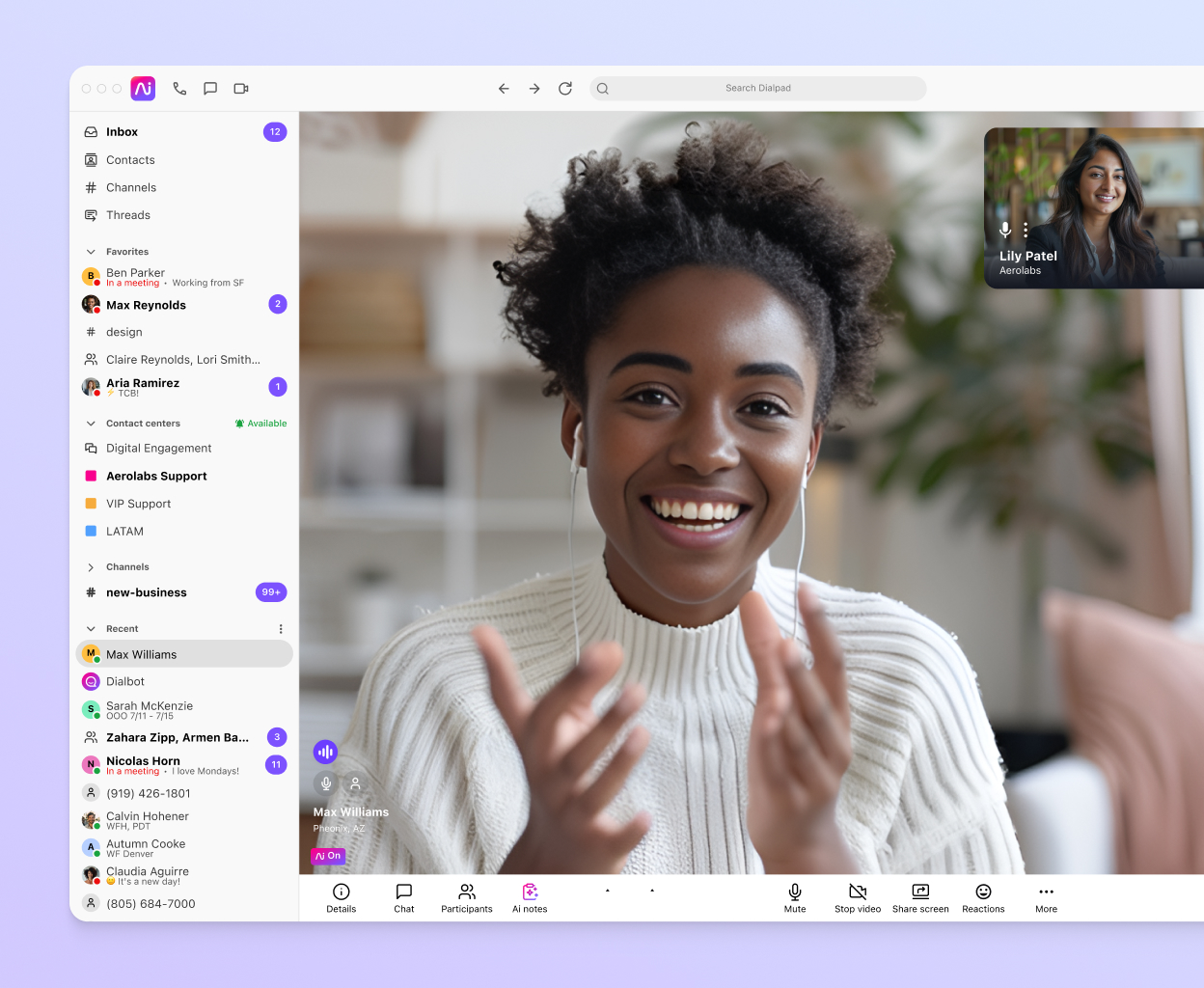This screenshot has width=1204, height=988.
Task: Click the phone icon in the top toolbar
Action: (179, 88)
